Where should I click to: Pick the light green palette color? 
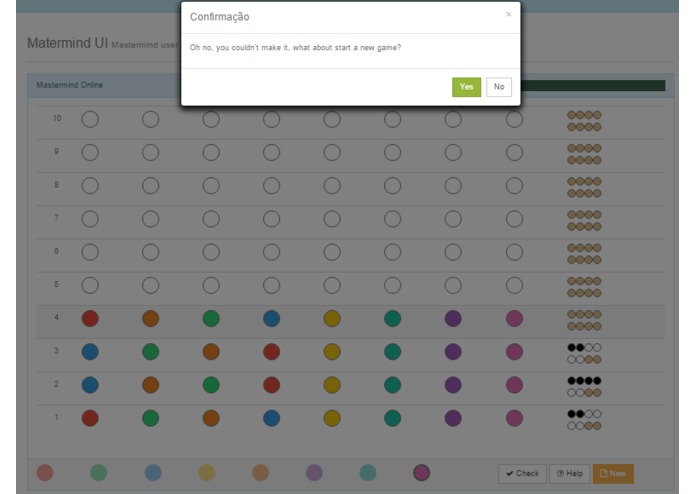coord(99,473)
